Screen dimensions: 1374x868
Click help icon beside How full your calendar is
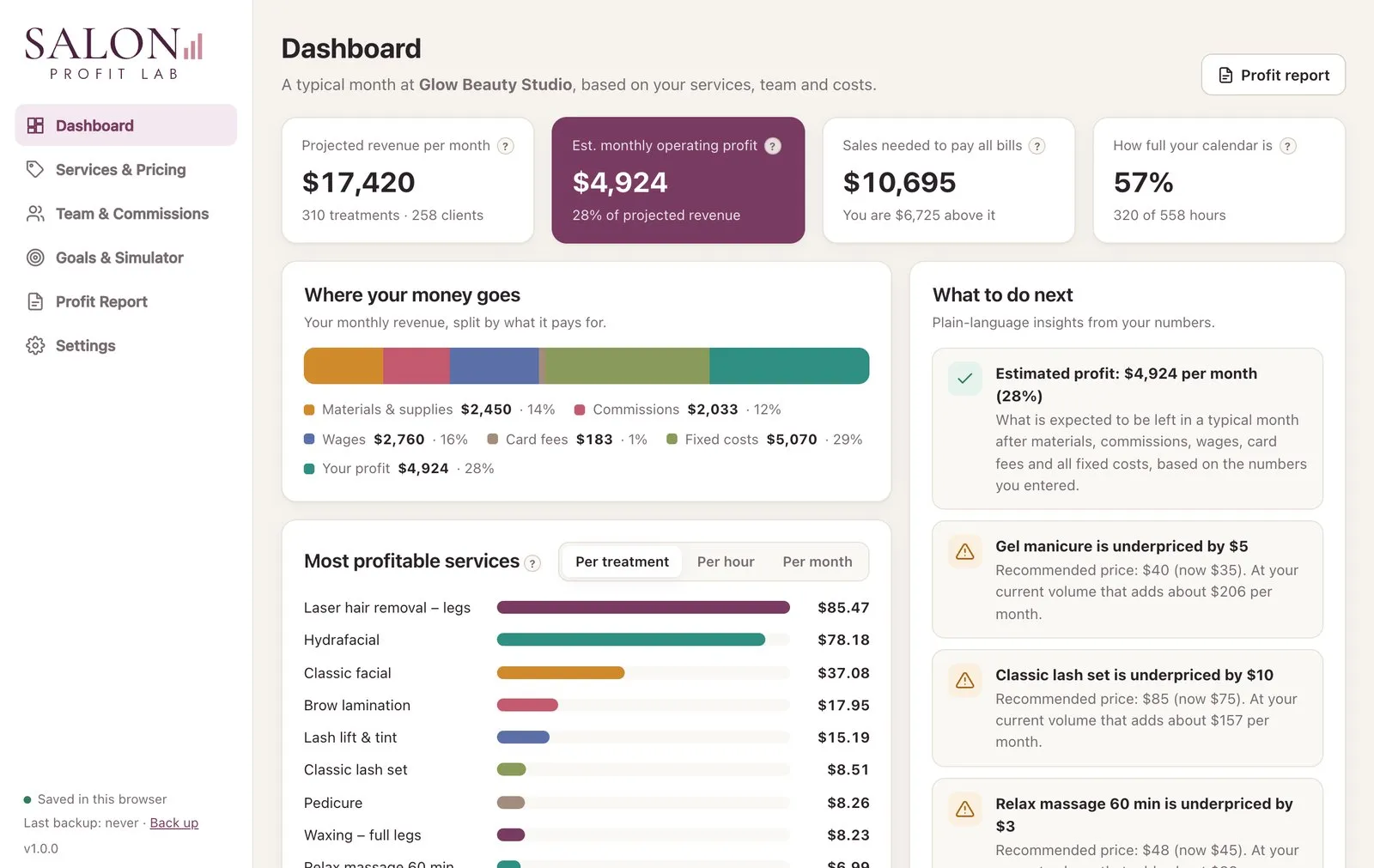1287,146
